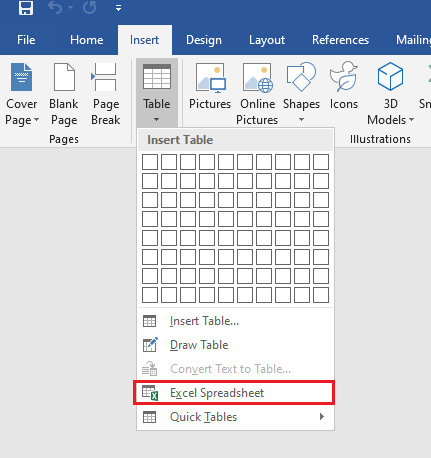Open the Quick Tables submenu

click(235, 417)
